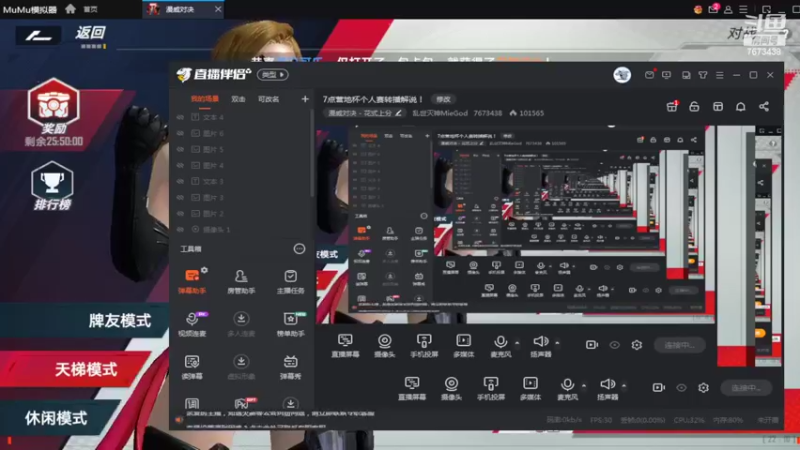Toggle visibility of 文本 3 layer
Screen dimensions: 800x450
(x=180, y=181)
